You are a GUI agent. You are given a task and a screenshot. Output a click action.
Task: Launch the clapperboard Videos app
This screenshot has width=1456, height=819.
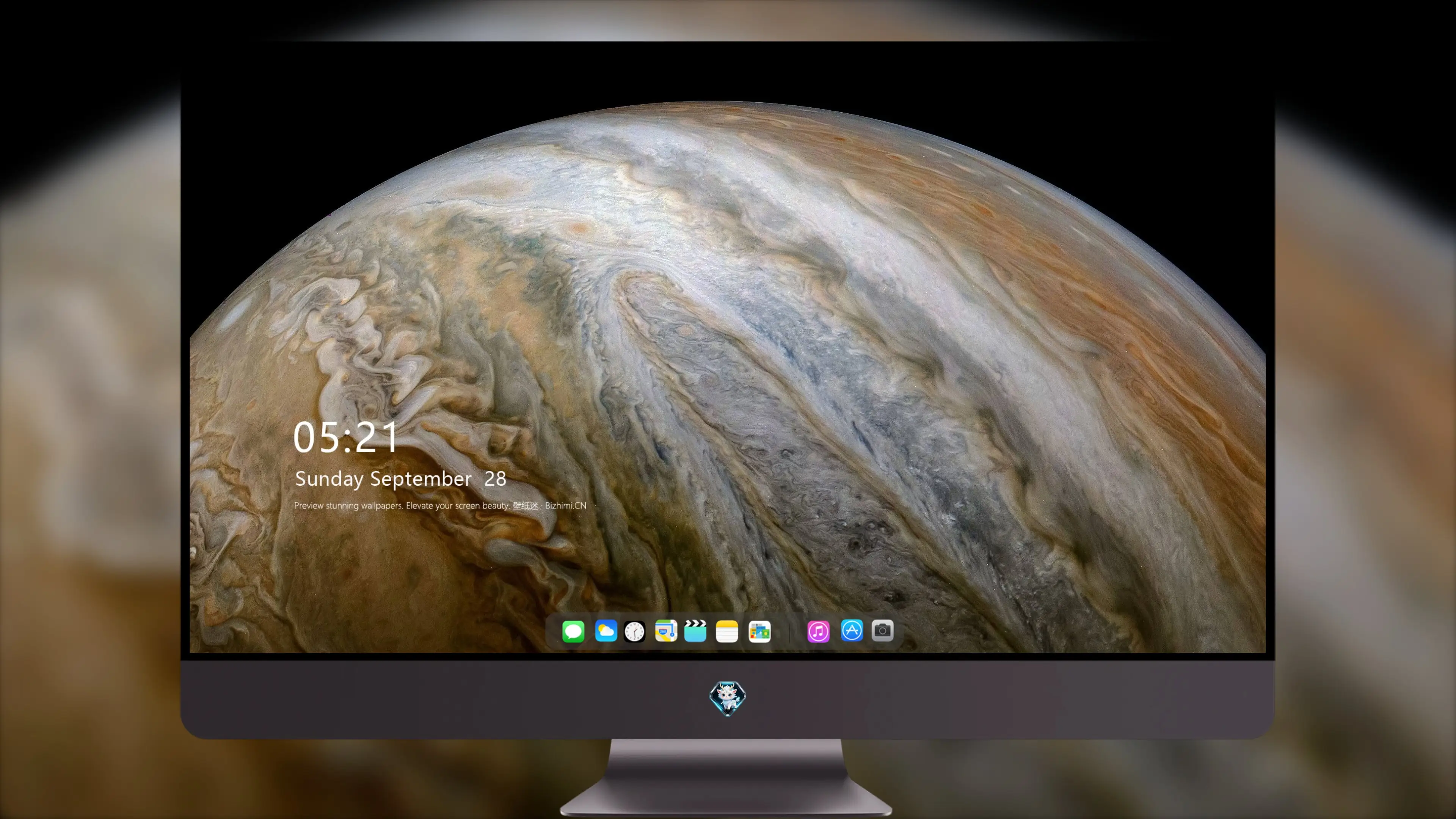(695, 631)
